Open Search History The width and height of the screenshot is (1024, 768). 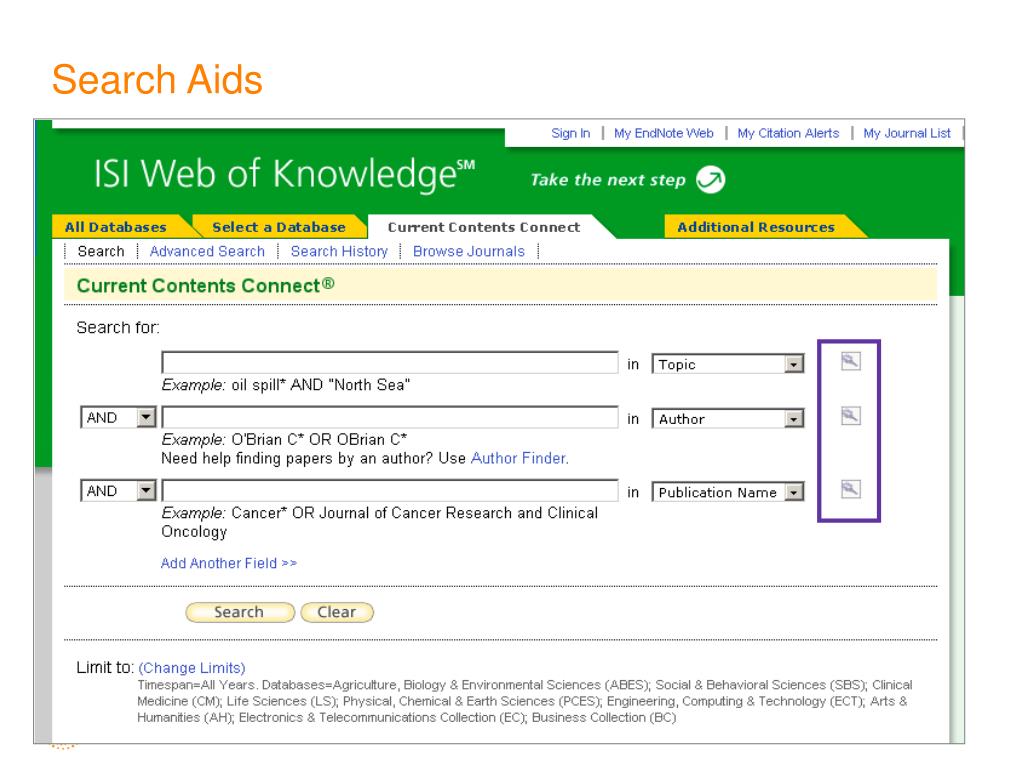(339, 251)
